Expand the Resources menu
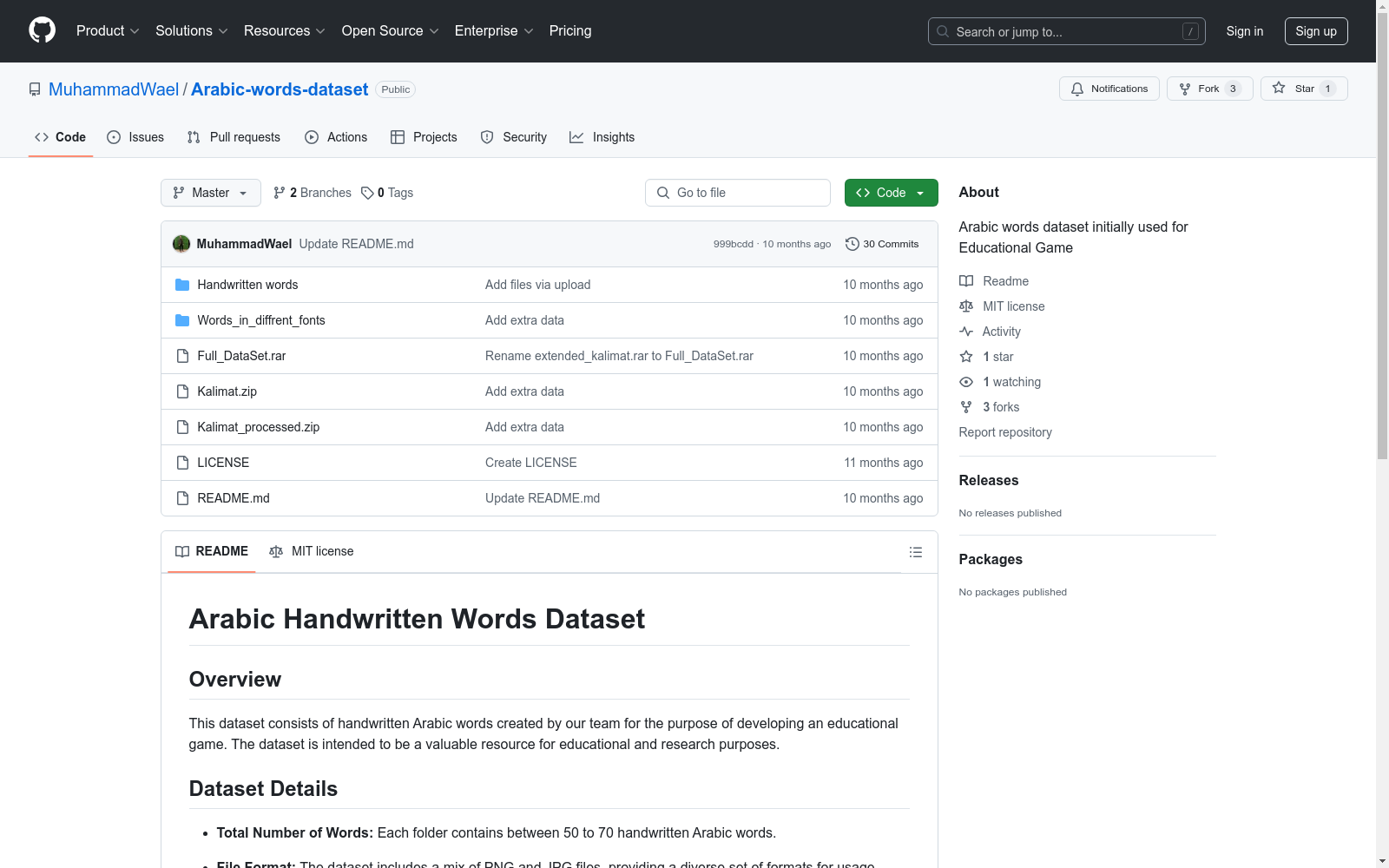Screen dimensions: 1389x868 [x=285, y=31]
